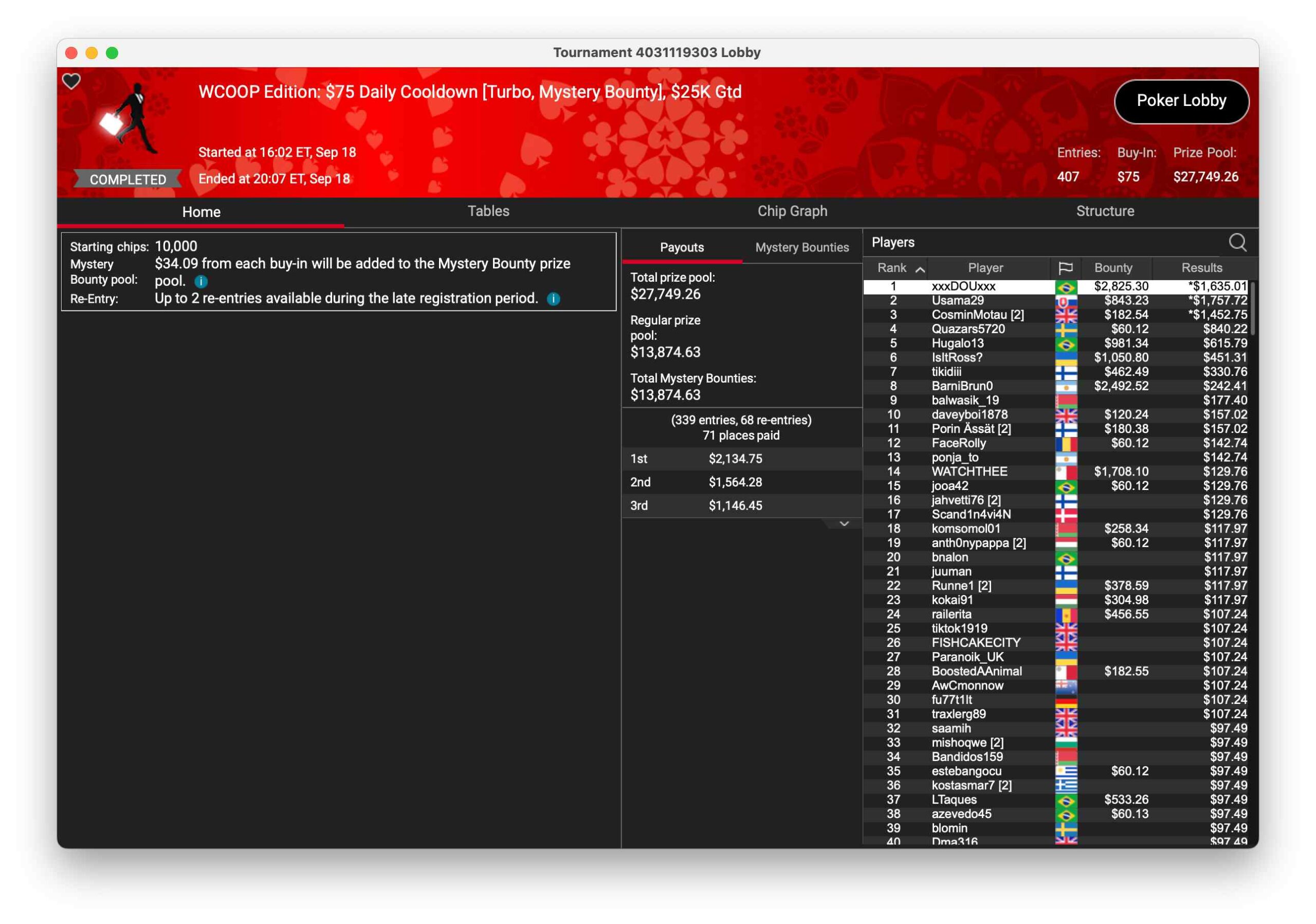The image size is (1316, 924).
Task: Click the players list scrollbar
Action: [1253, 309]
